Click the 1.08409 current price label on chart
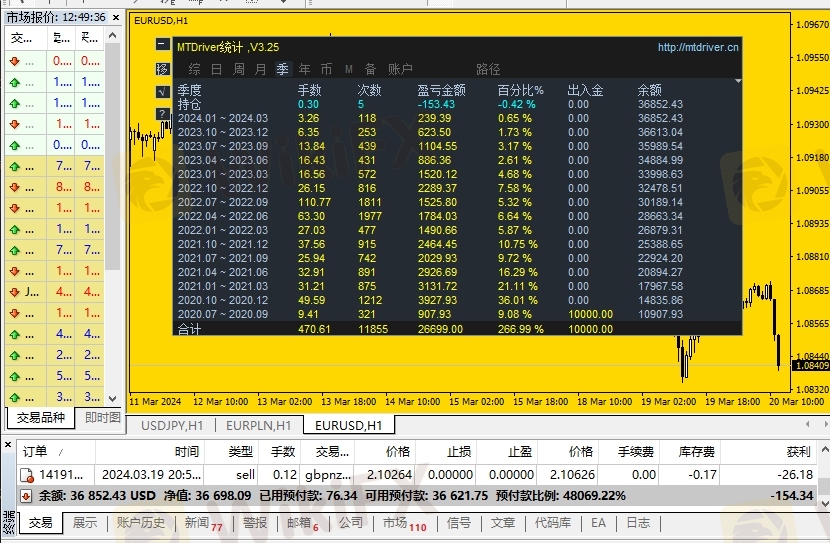The height and width of the screenshot is (543, 830). [811, 366]
